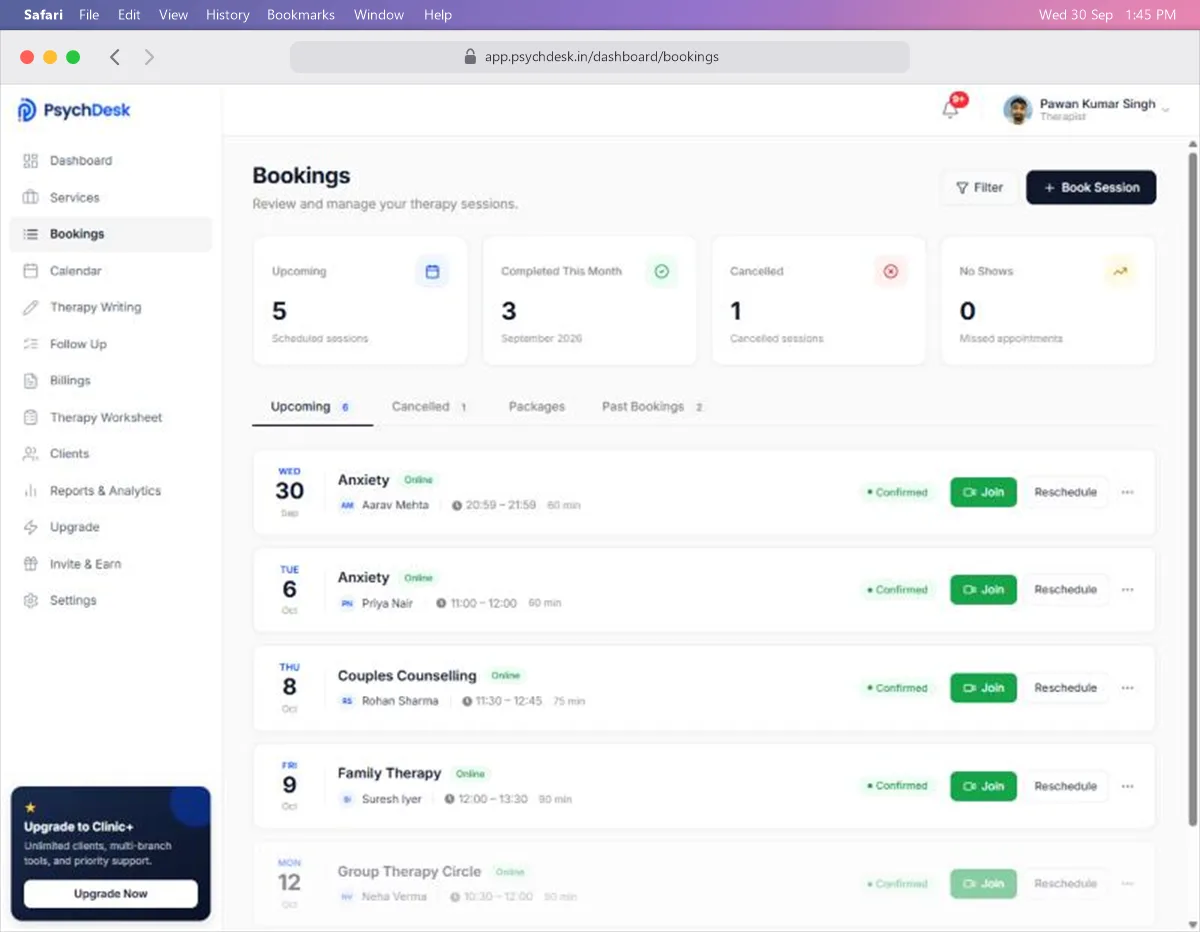Reschedule the Aarav Mehta session

click(x=1065, y=492)
